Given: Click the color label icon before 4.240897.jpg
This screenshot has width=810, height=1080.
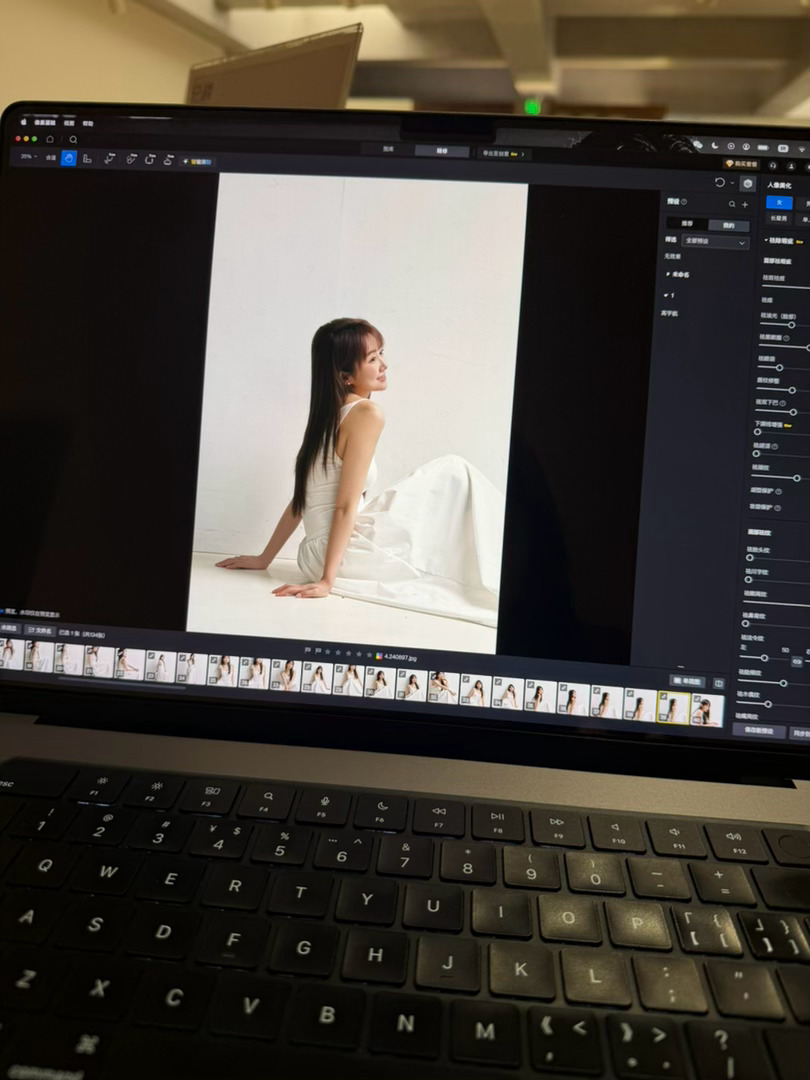Looking at the screenshot, I should point(379,656).
